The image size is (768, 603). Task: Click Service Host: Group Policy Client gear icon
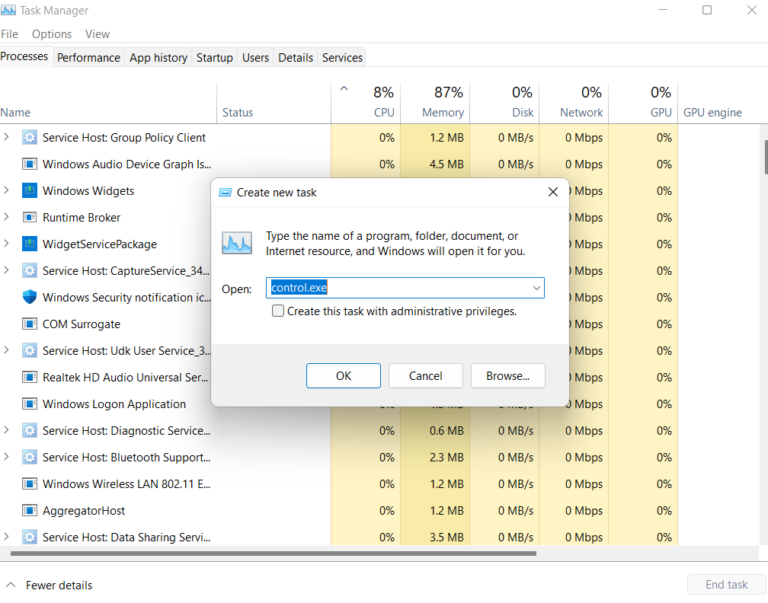(x=29, y=138)
